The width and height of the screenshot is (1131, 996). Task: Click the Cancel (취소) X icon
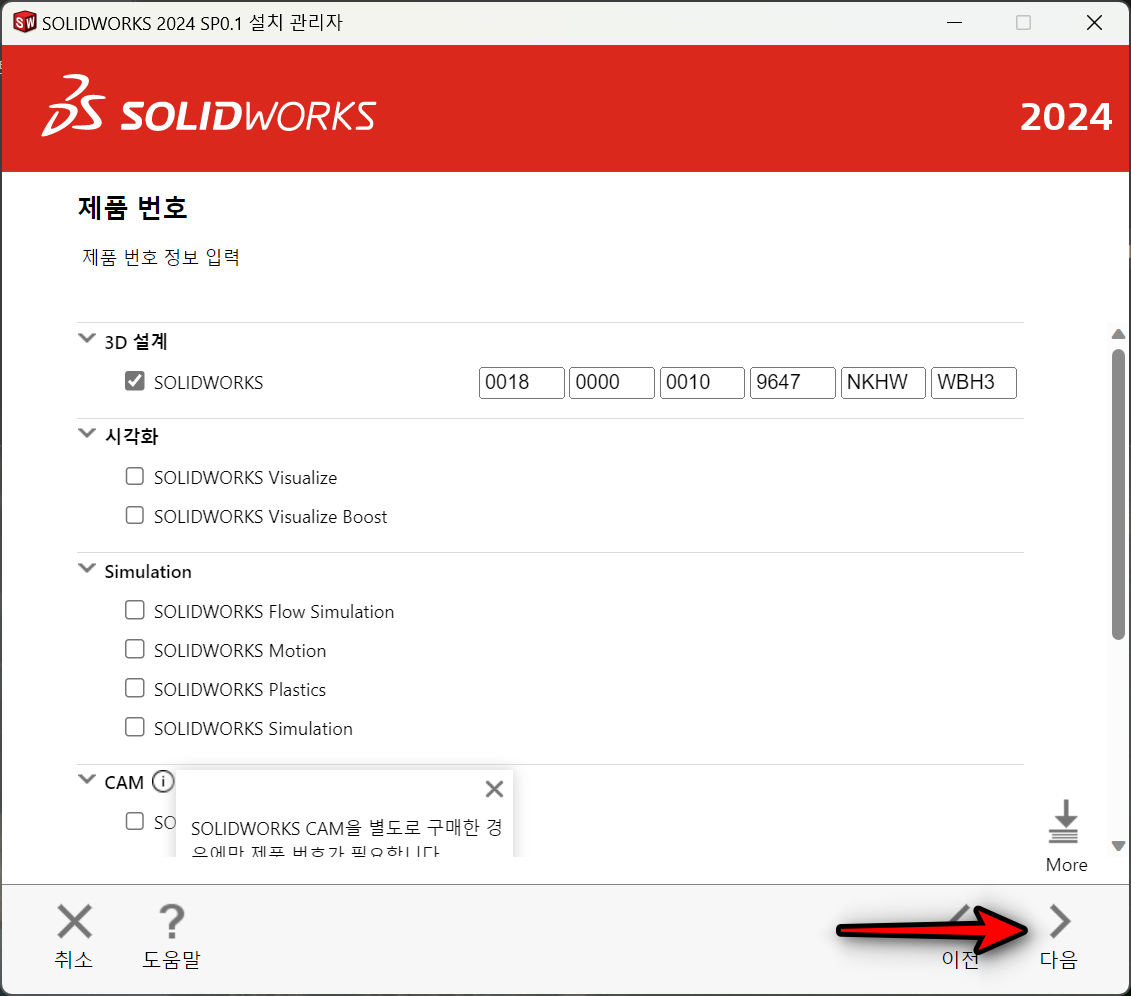click(74, 921)
